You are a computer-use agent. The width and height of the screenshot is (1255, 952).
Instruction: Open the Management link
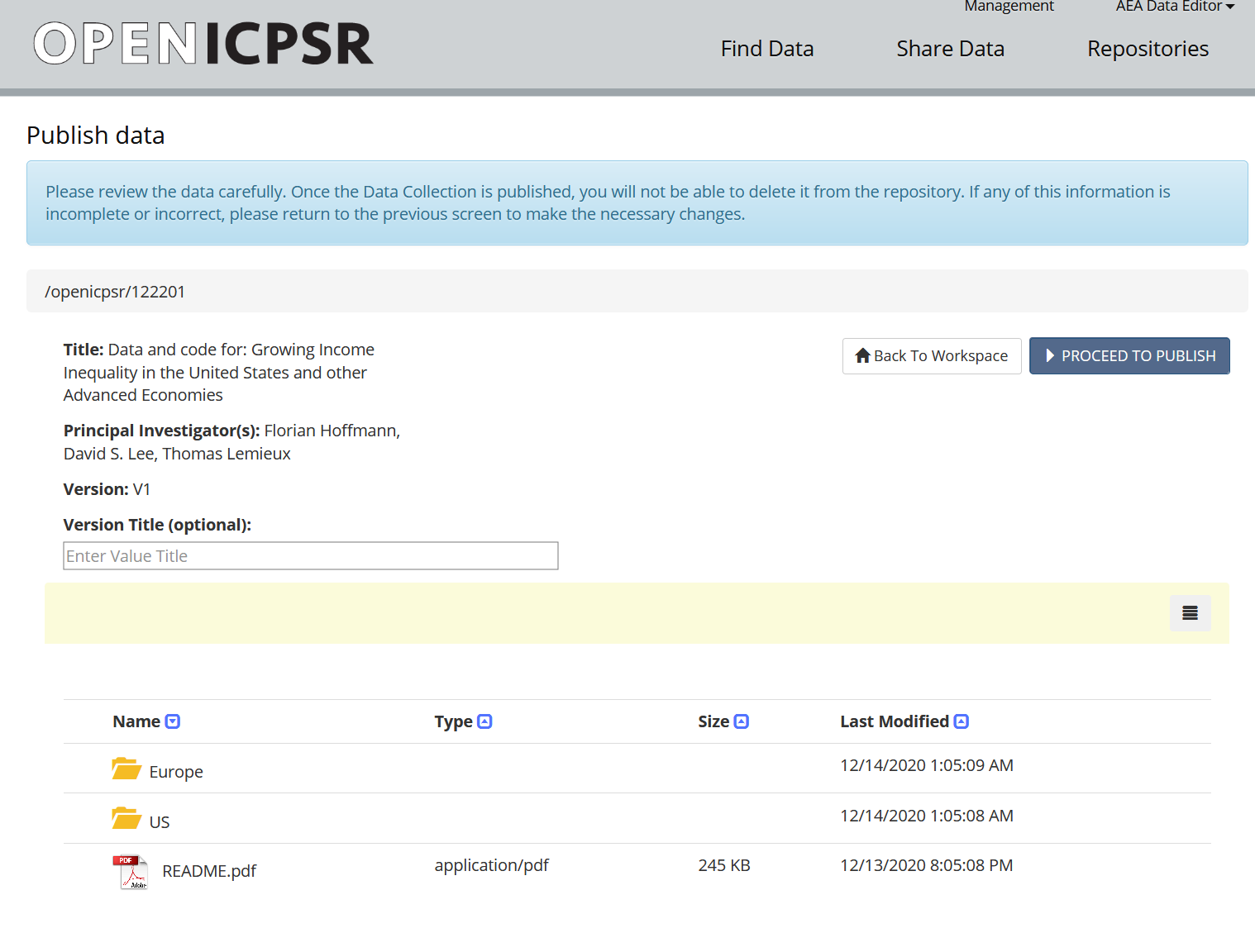[x=1009, y=7]
